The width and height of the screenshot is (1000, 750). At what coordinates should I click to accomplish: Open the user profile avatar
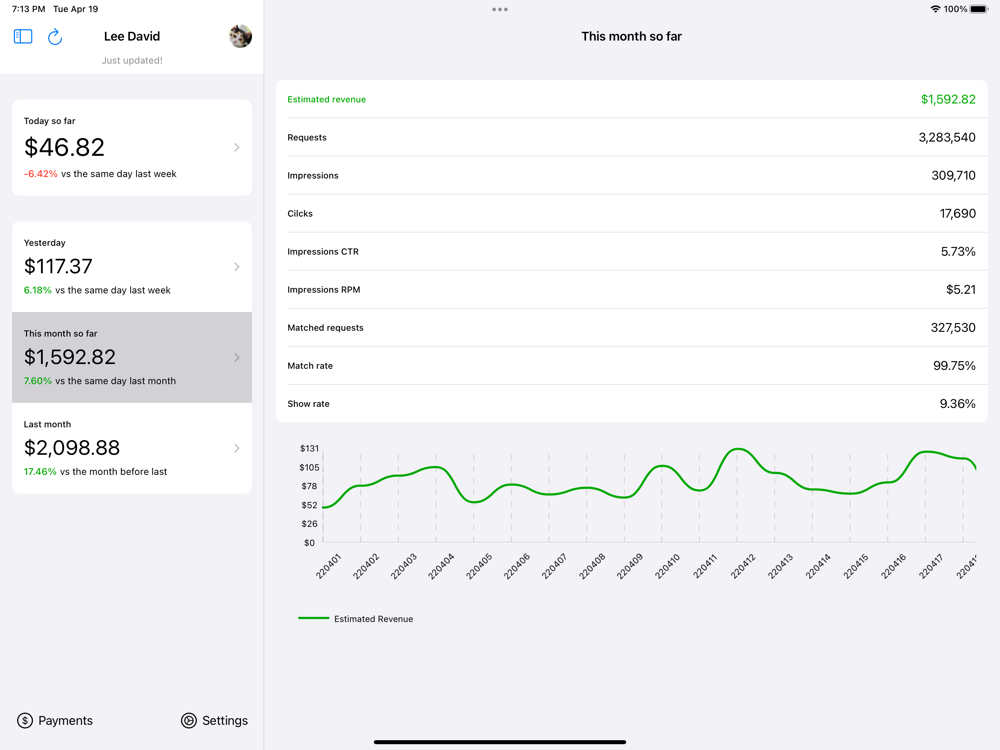pos(240,36)
